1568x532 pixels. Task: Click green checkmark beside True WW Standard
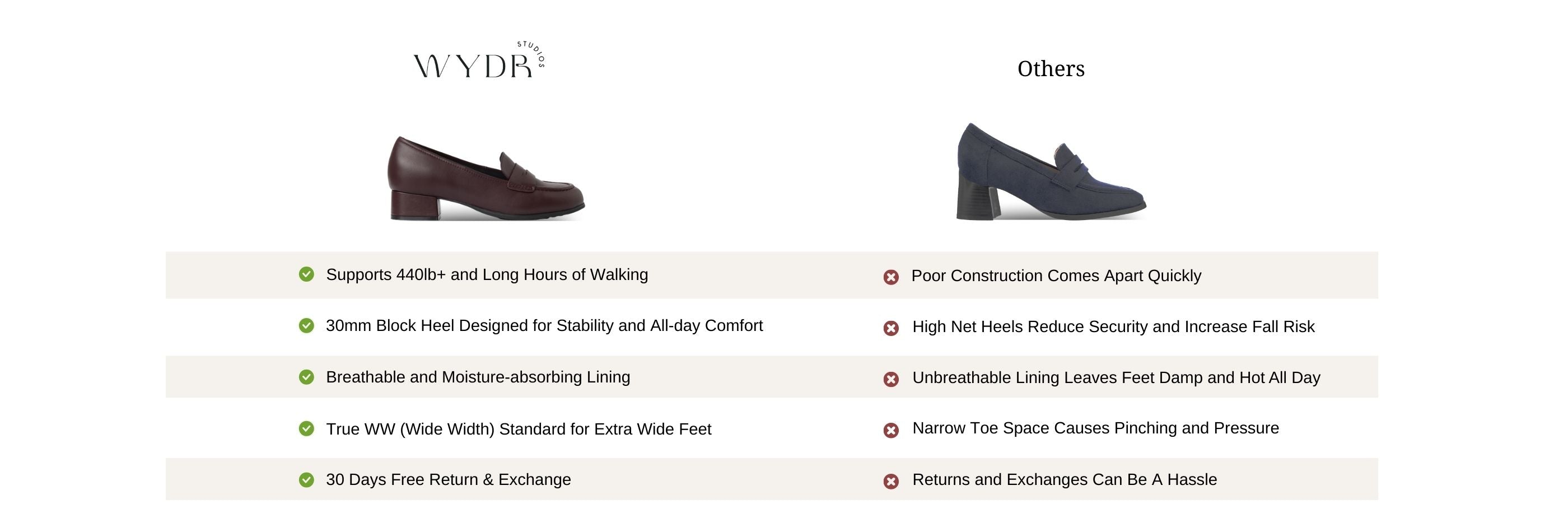306,429
